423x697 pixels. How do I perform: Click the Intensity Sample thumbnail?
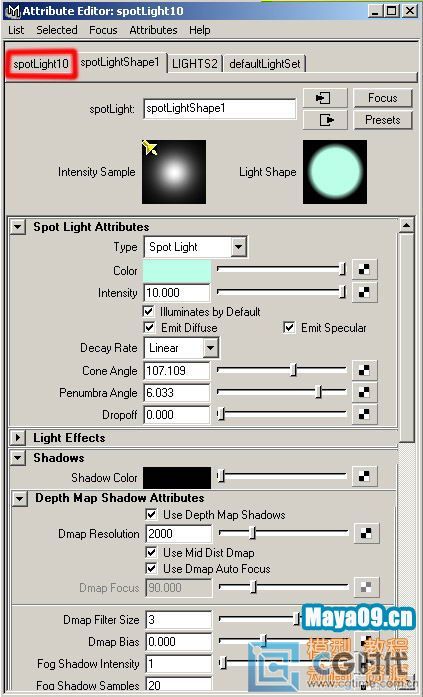174,172
